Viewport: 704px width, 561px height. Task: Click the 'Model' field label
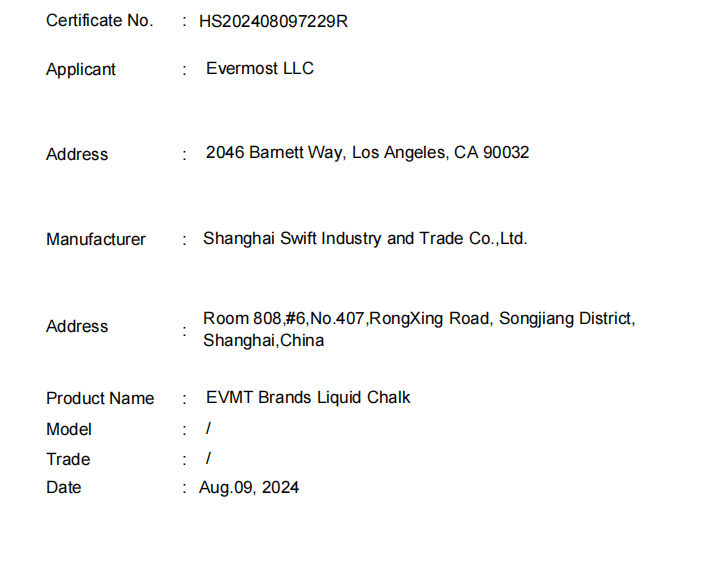pyautogui.click(x=69, y=429)
